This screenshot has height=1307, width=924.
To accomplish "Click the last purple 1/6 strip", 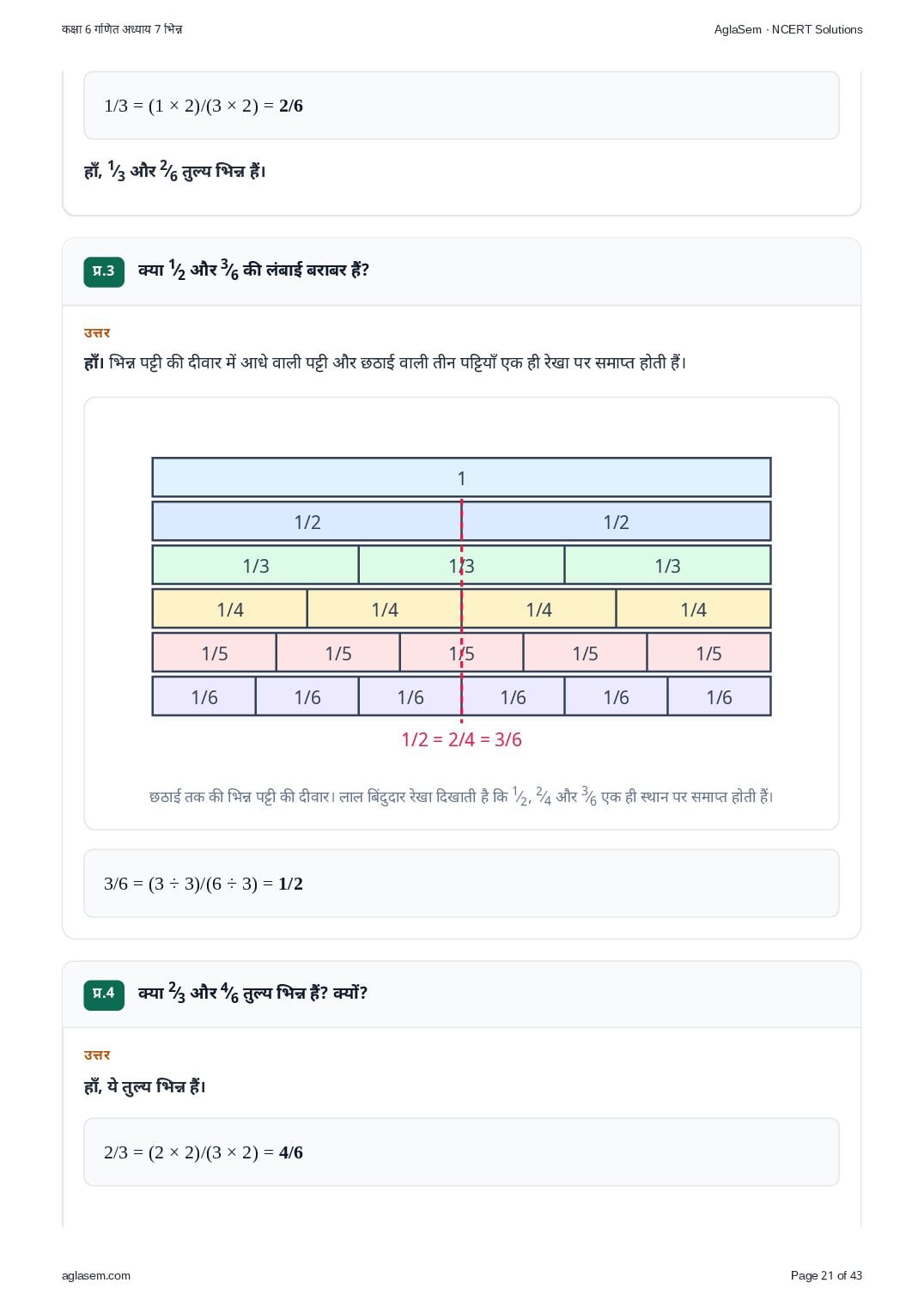I will point(720,696).
